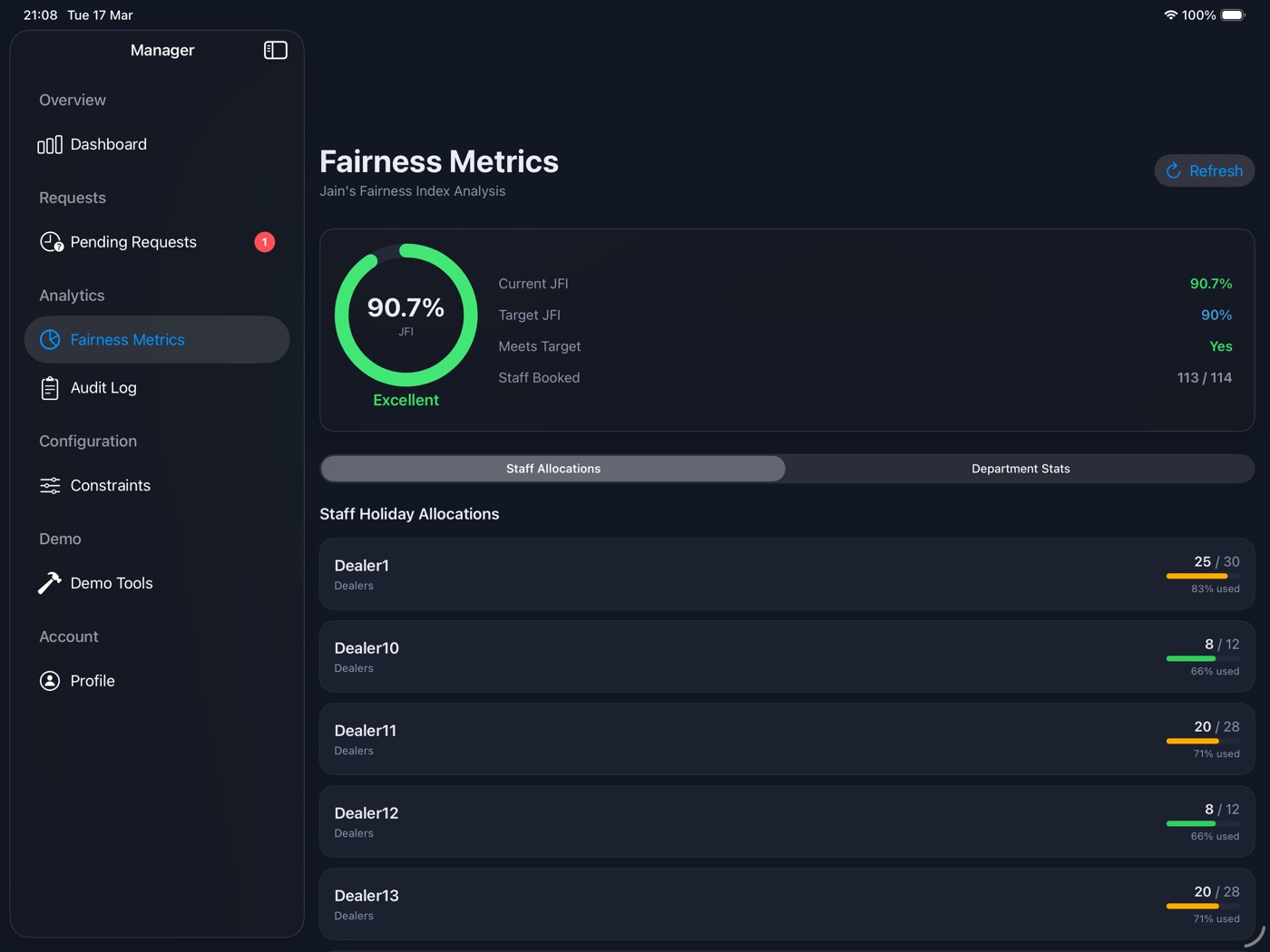Click Dealer1 25 / 30 count
The width and height of the screenshot is (1270, 952).
click(x=1216, y=562)
